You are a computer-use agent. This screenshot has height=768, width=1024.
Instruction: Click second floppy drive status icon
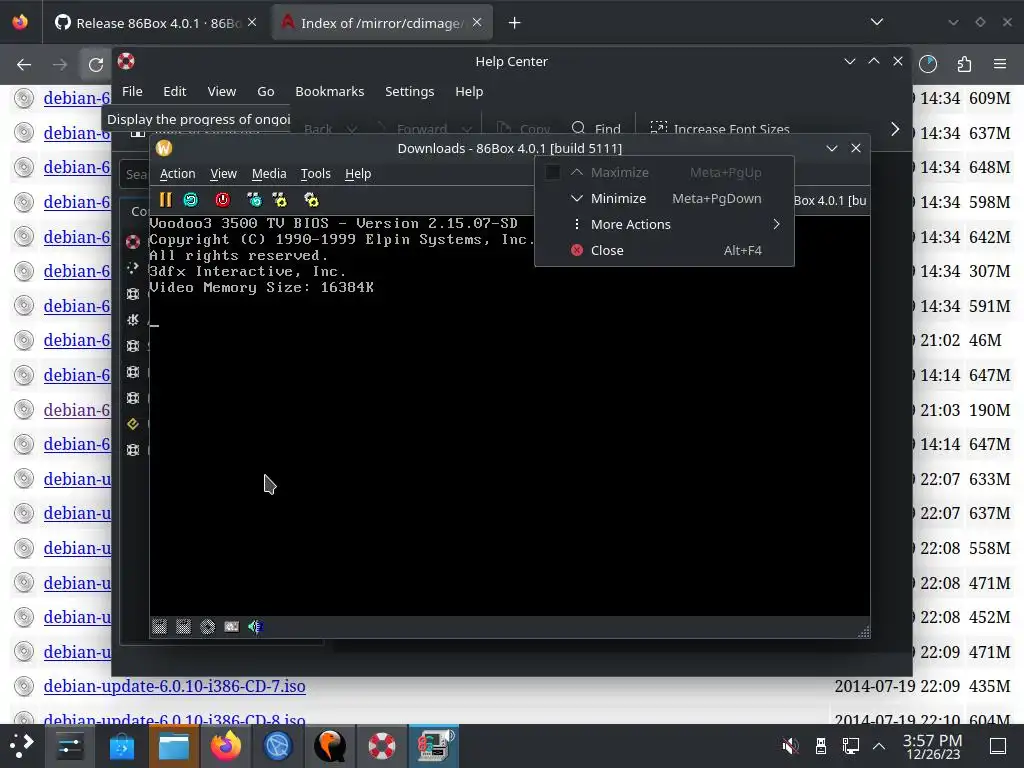click(184, 627)
